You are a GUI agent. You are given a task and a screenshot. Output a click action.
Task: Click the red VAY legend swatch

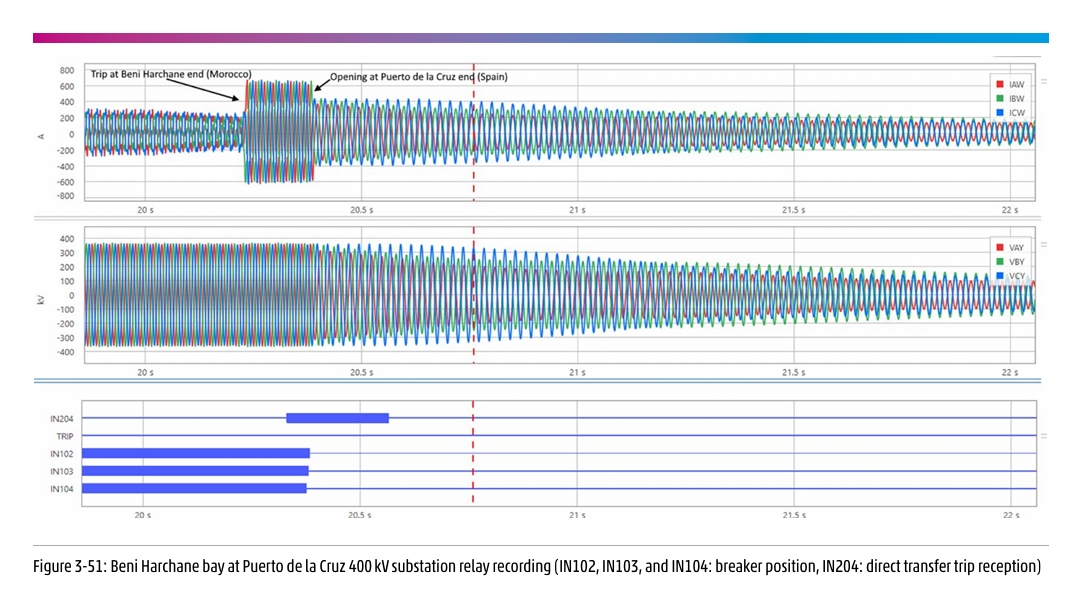click(999, 247)
